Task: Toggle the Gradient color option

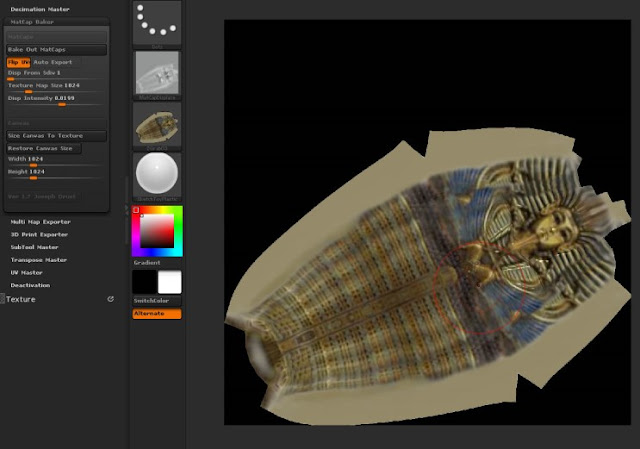Action: click(147, 263)
